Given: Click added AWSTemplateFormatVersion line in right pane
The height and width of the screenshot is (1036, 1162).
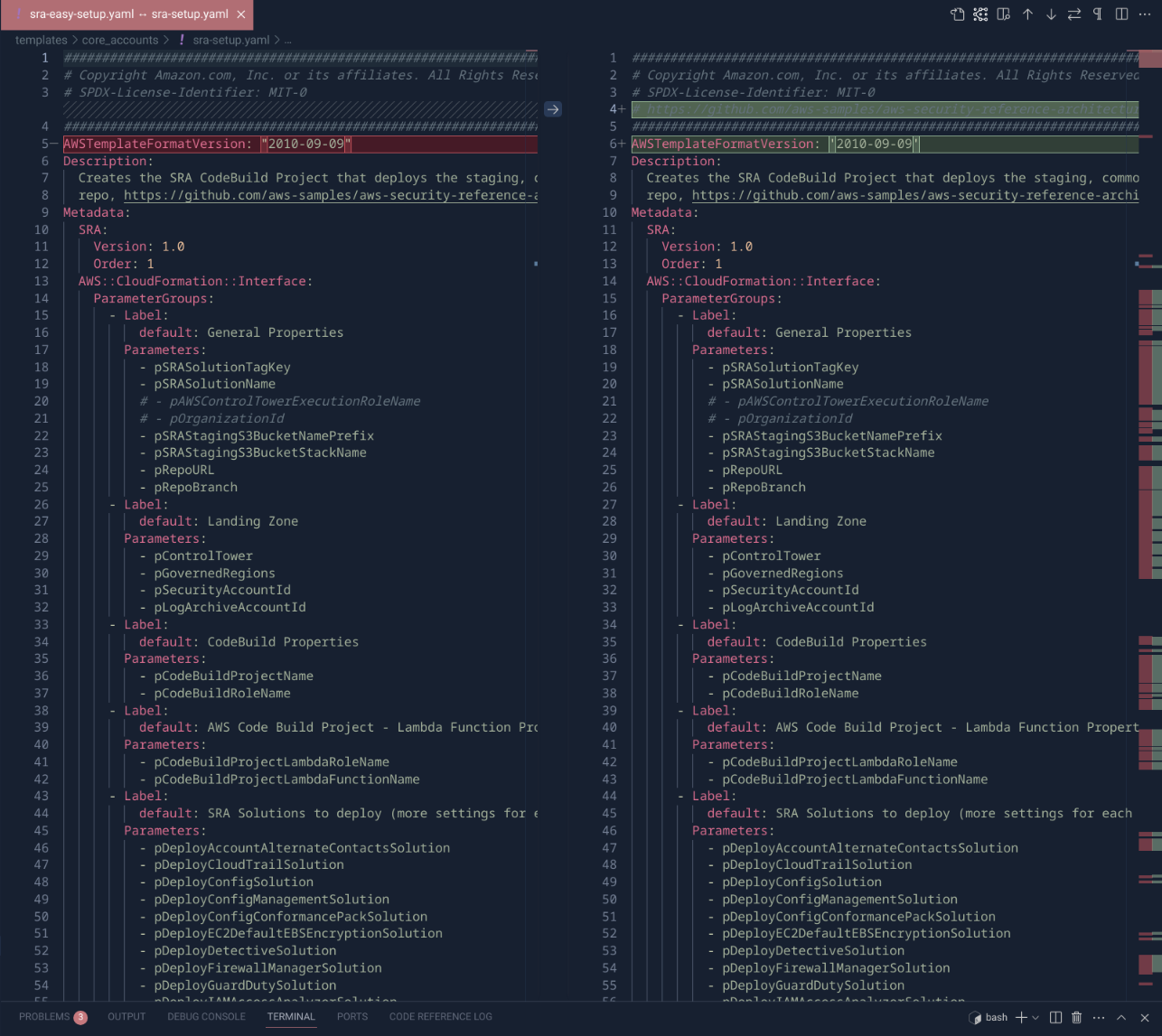Looking at the screenshot, I should pos(885,144).
